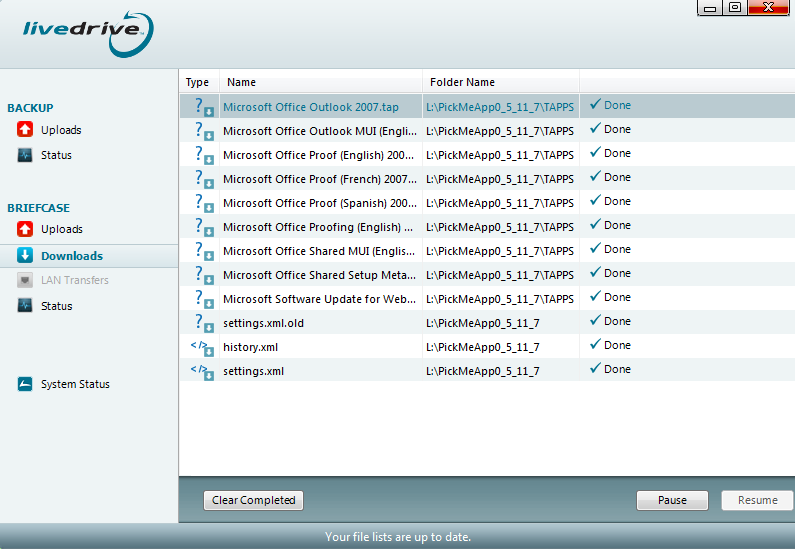Click file type icon for Software Update for Web row
Viewport: 795px width, 549px height.
coord(203,299)
